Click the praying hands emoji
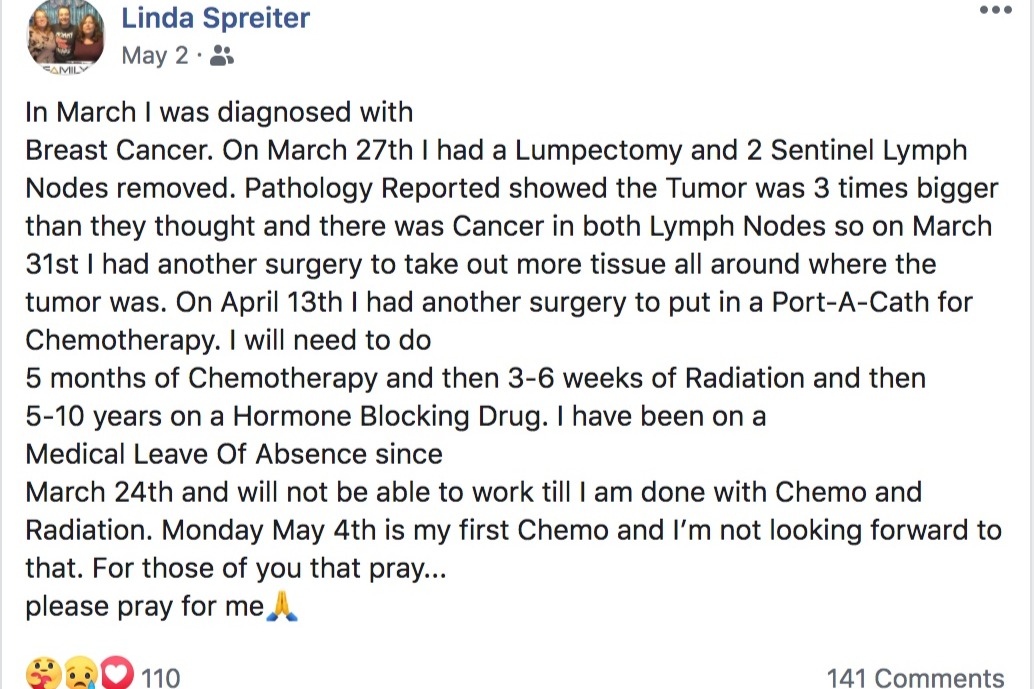1034x689 pixels. pyautogui.click(x=283, y=606)
